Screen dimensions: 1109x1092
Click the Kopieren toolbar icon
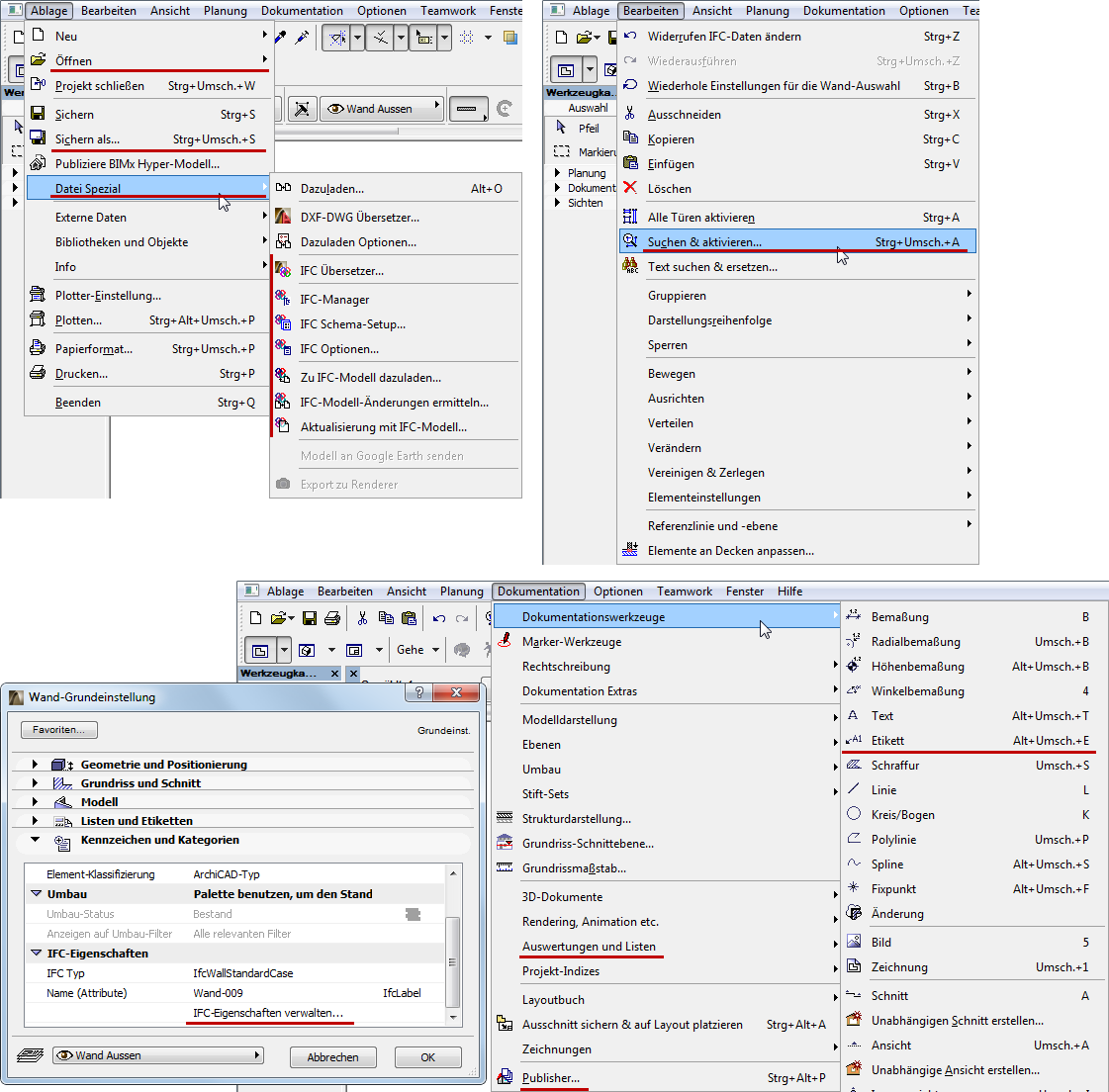tap(386, 617)
